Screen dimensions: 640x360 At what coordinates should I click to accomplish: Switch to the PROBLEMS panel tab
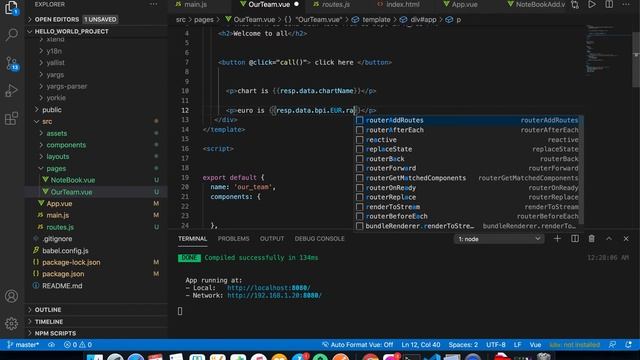coord(233,239)
